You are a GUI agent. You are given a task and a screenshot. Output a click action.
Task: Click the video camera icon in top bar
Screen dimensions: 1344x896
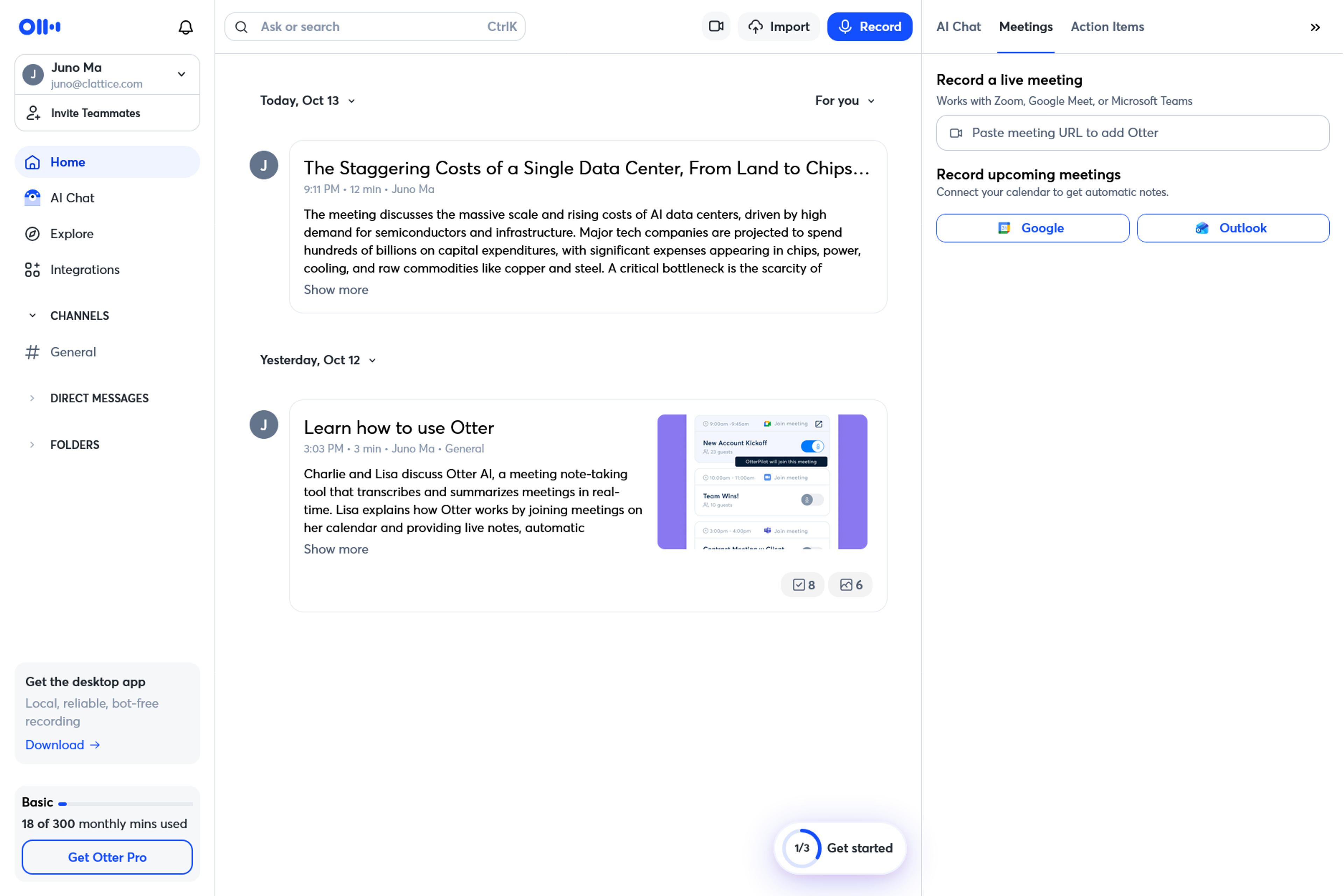(x=716, y=26)
